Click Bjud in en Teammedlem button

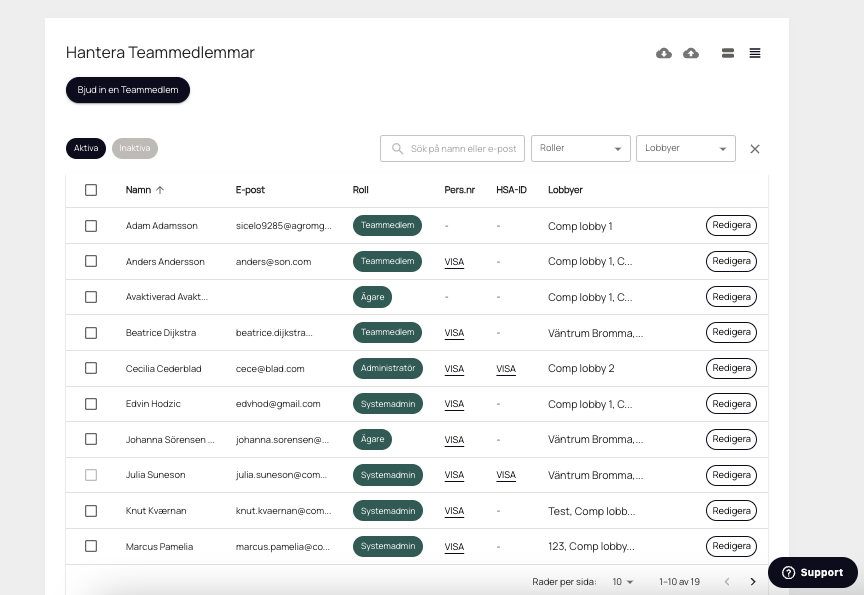click(128, 90)
